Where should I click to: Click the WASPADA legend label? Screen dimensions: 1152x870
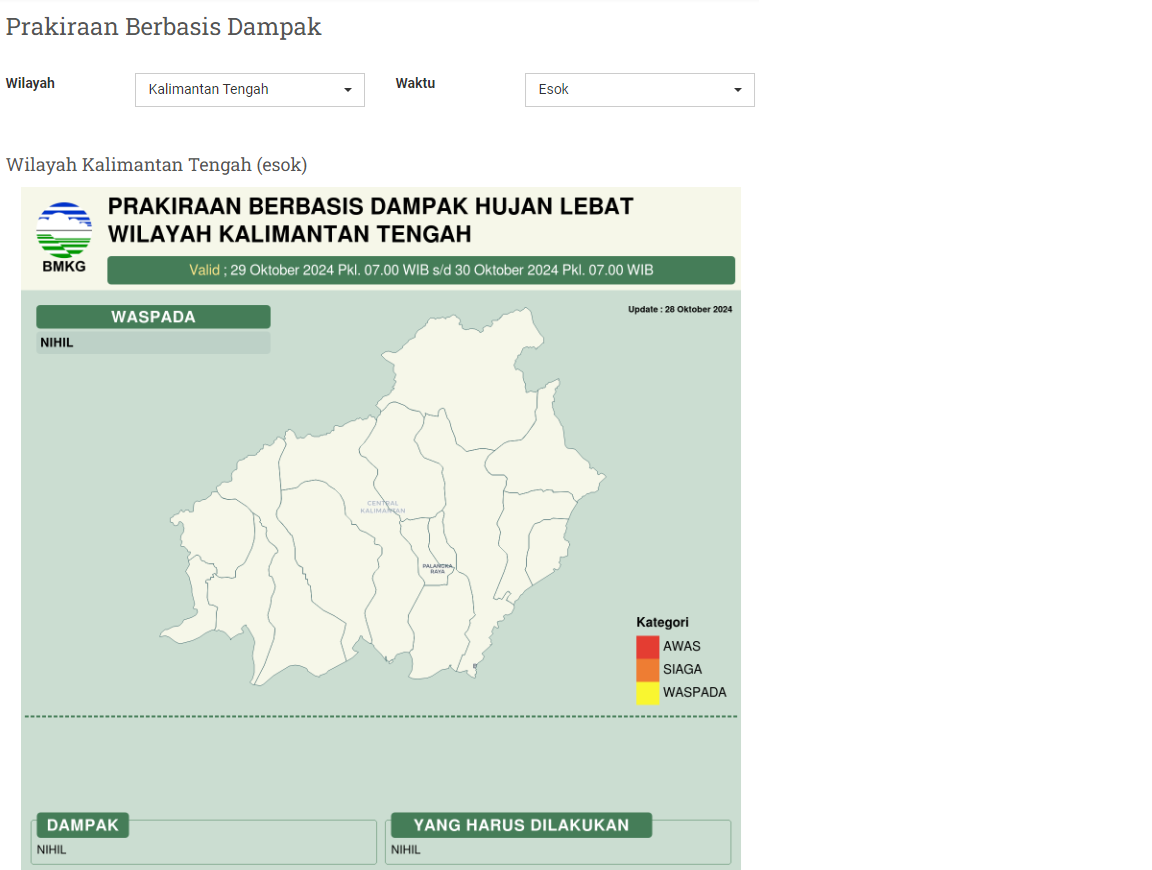click(694, 692)
